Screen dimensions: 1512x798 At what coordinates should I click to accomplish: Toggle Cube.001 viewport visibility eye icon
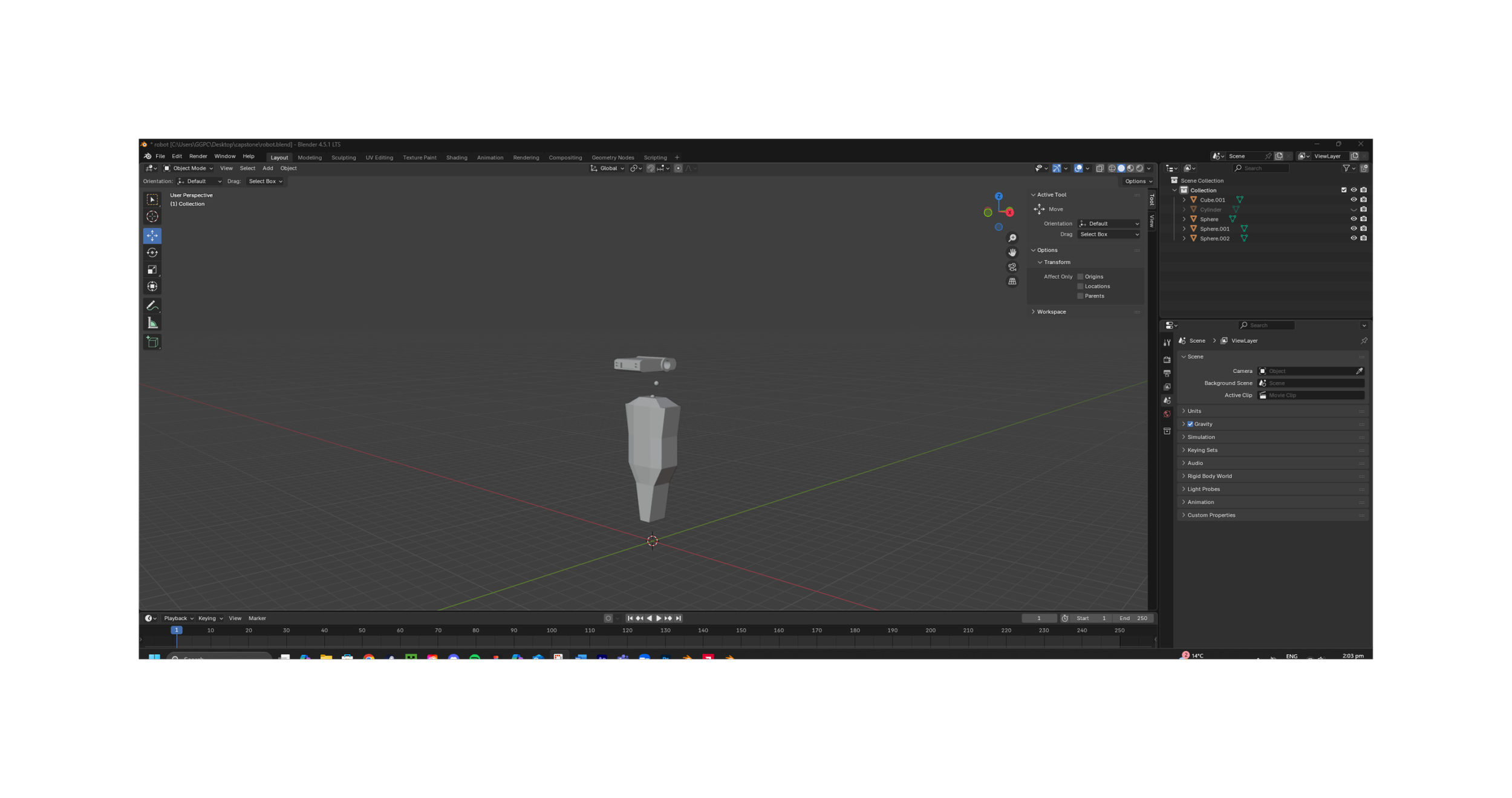coord(1353,199)
